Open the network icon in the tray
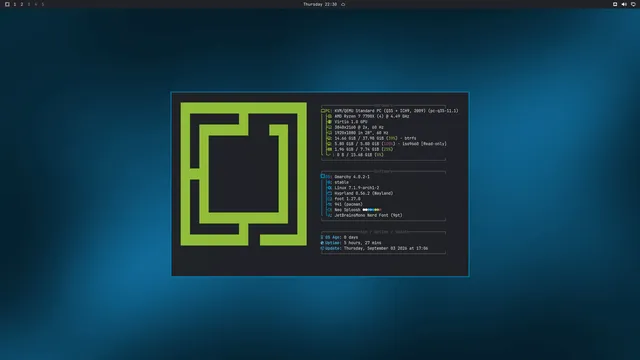 (x=633, y=4)
